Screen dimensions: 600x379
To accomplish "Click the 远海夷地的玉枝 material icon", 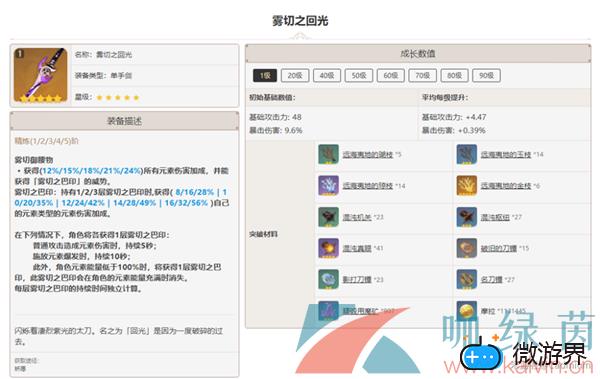I will pos(466,154).
